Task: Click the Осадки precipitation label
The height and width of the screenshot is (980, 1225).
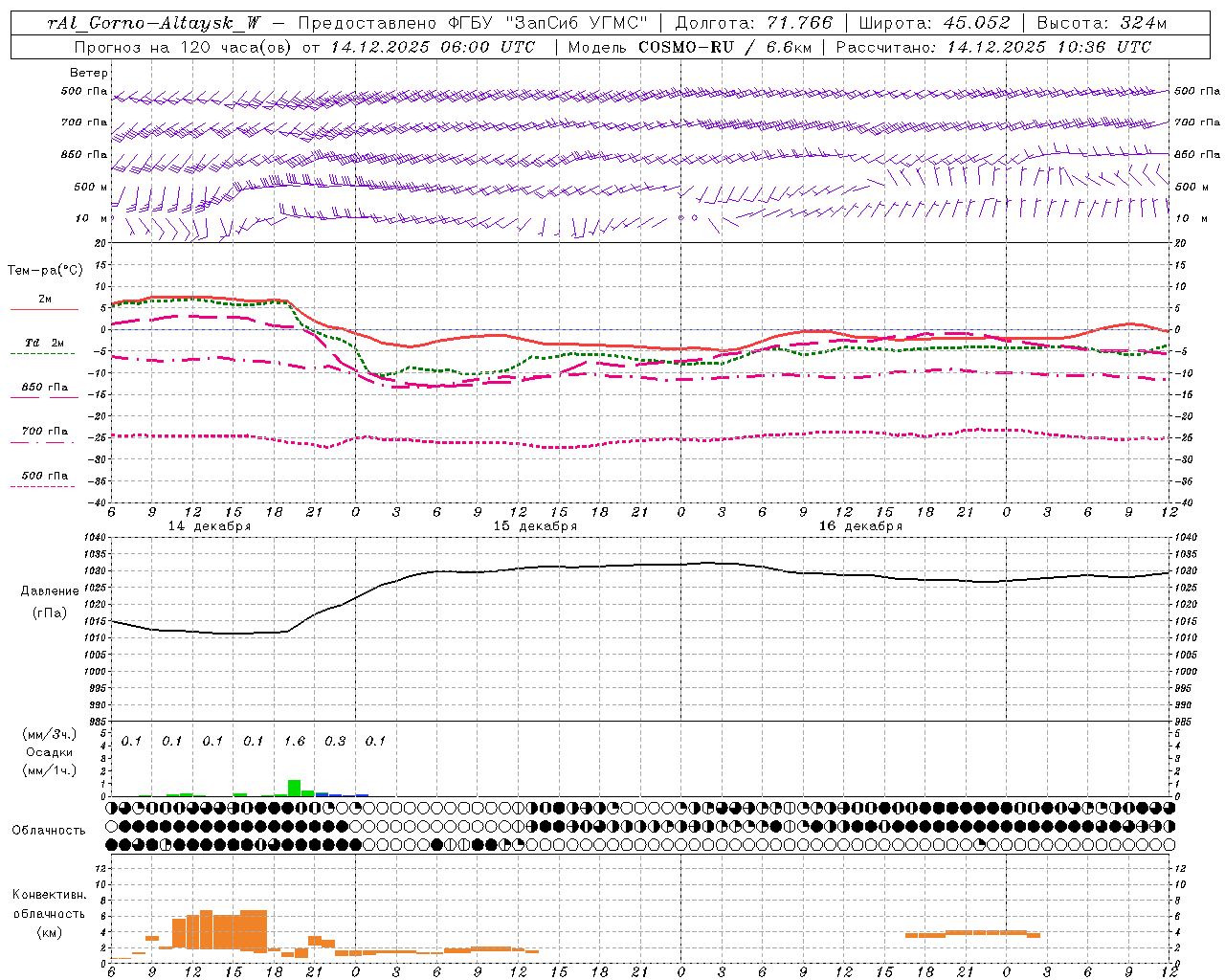Action: tap(49, 752)
